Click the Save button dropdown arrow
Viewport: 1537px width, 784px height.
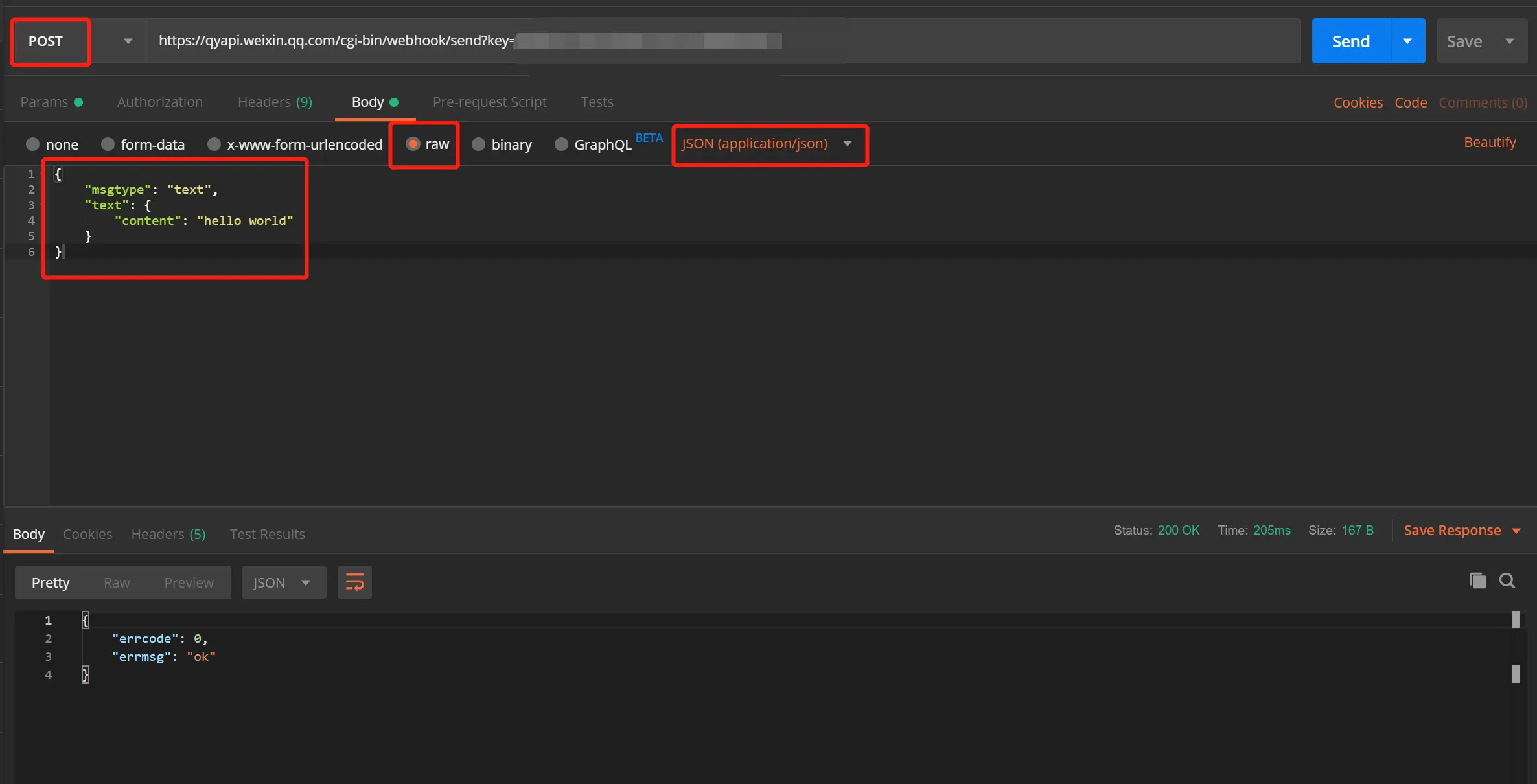pos(1510,41)
